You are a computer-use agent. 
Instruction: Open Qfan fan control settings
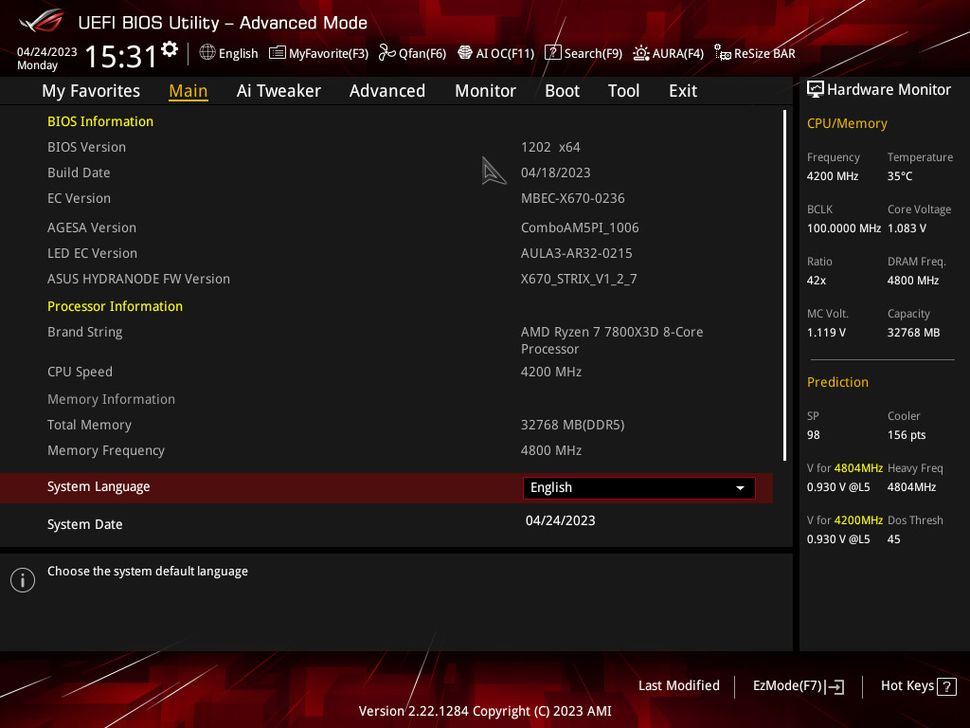pos(412,53)
